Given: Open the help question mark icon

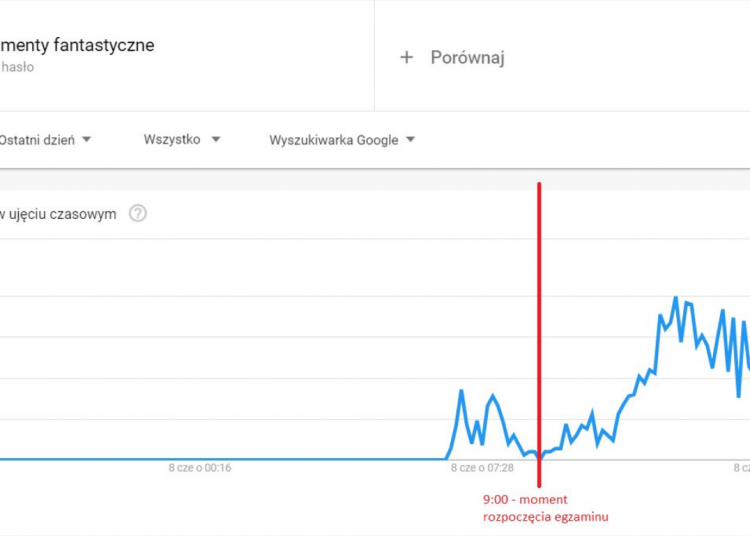Looking at the screenshot, I should click(x=138, y=213).
